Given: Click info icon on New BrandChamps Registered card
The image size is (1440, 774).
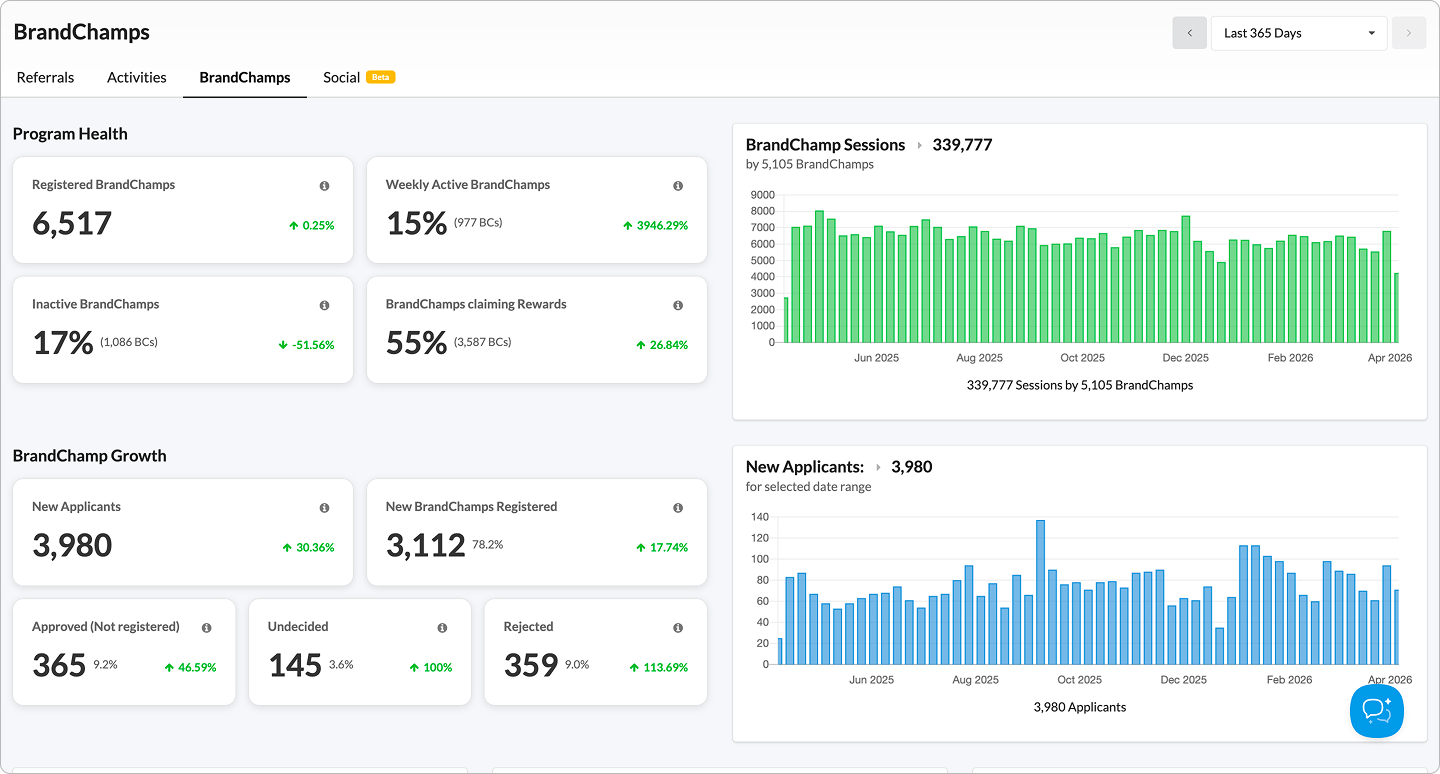Looking at the screenshot, I should click(x=678, y=508).
